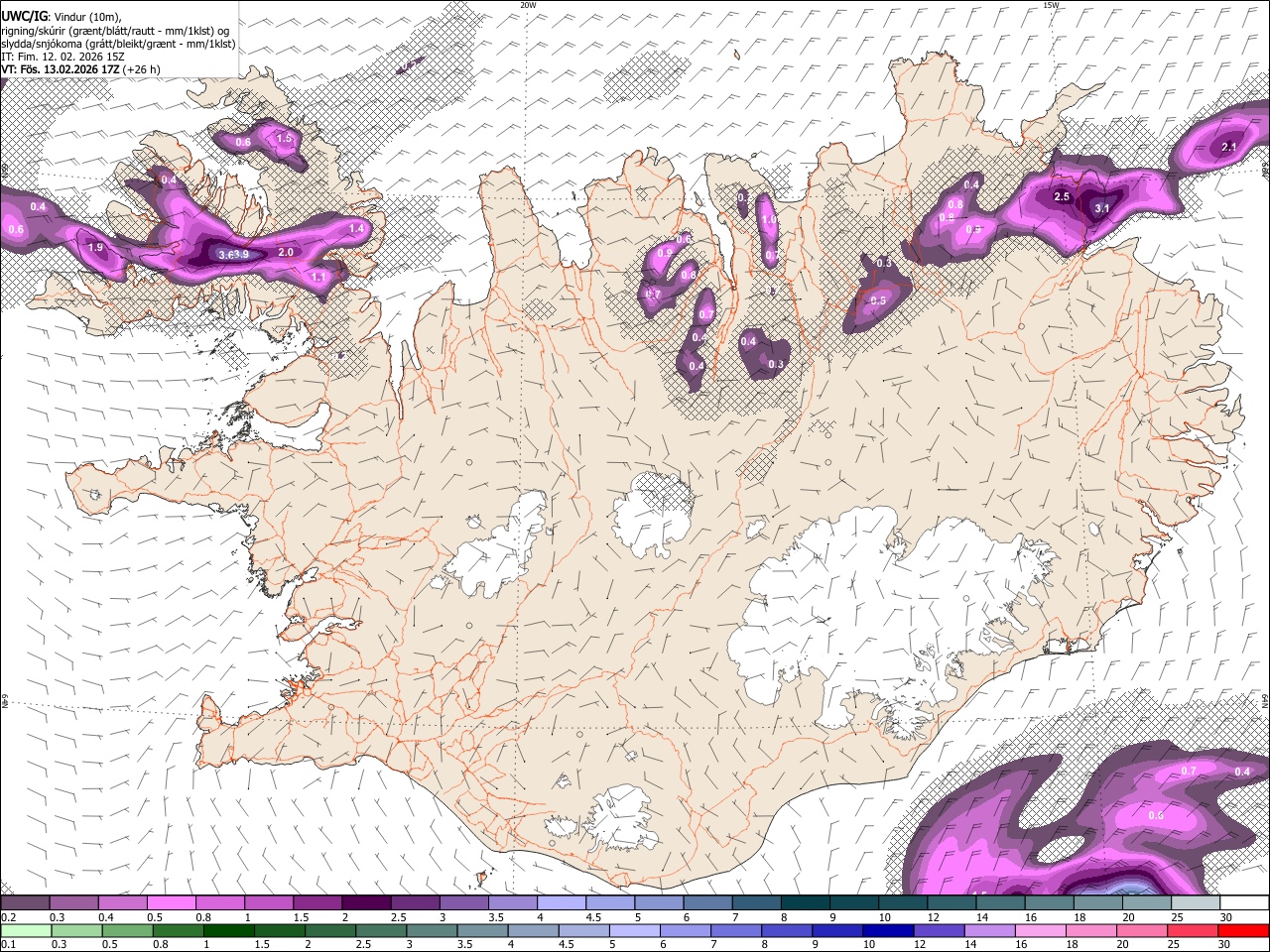Click the 2.1 value near top-right edge
Viewport: 1270px width, 952px height.
click(1228, 147)
